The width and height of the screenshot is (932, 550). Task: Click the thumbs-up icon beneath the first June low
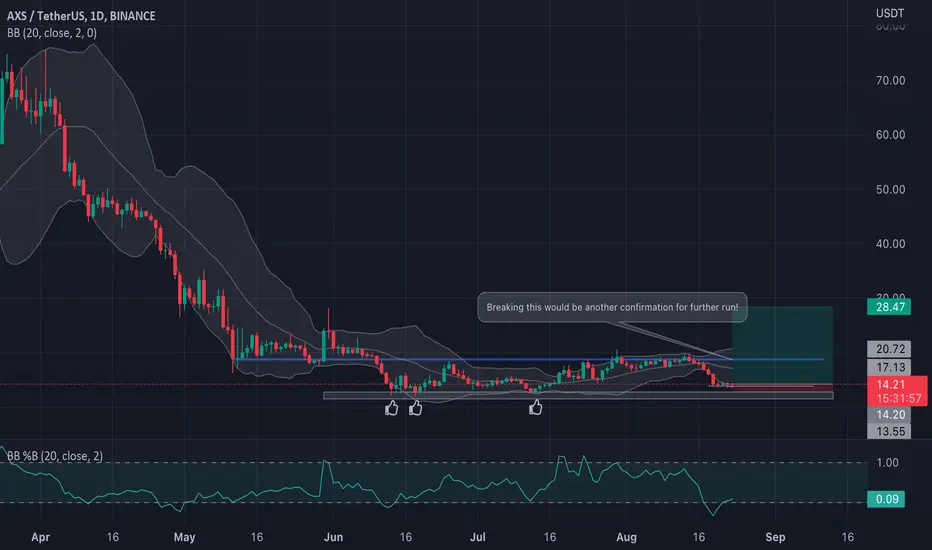click(x=391, y=408)
